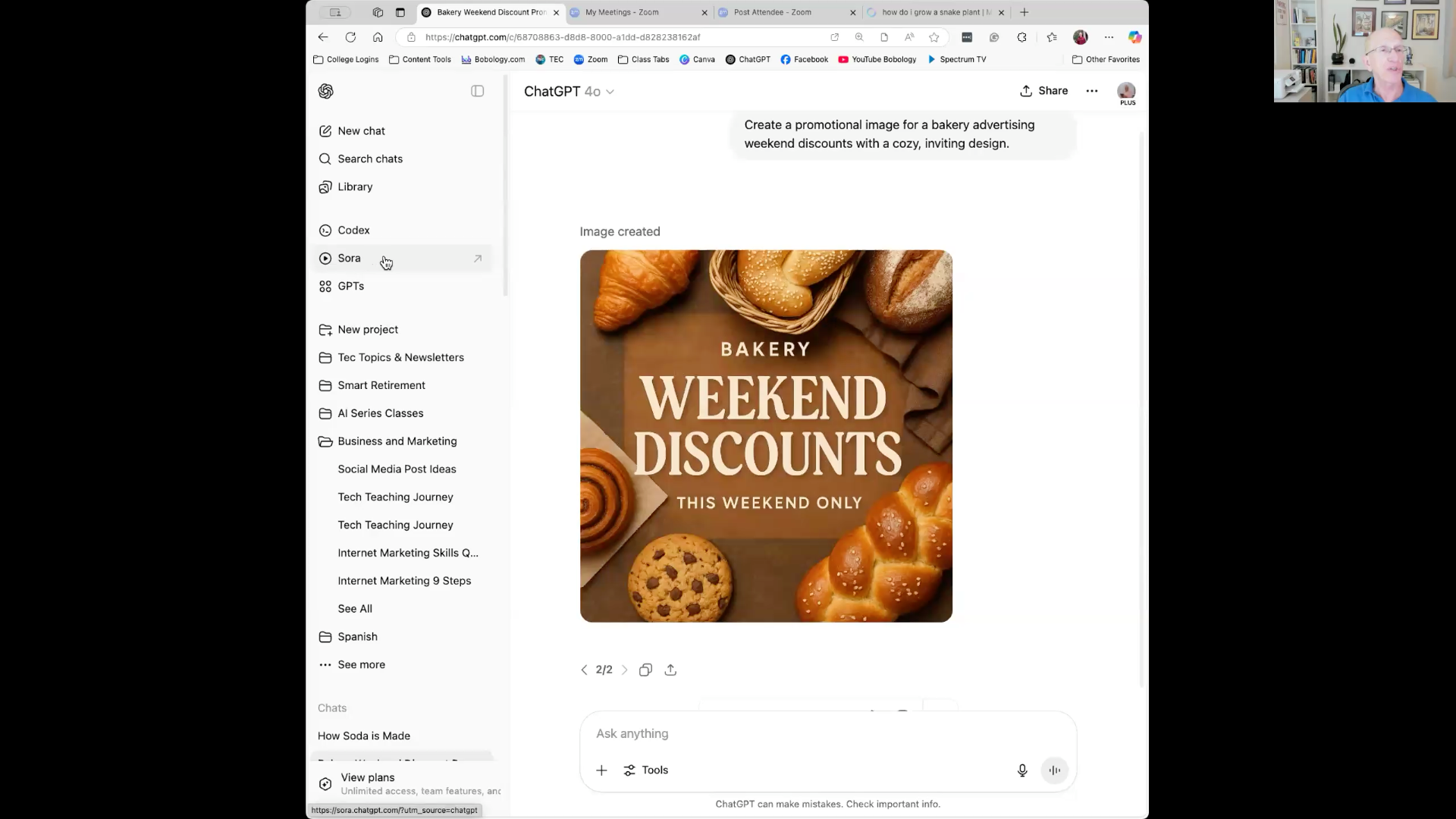
Task: Refresh the page with reload icon
Action: 350,37
